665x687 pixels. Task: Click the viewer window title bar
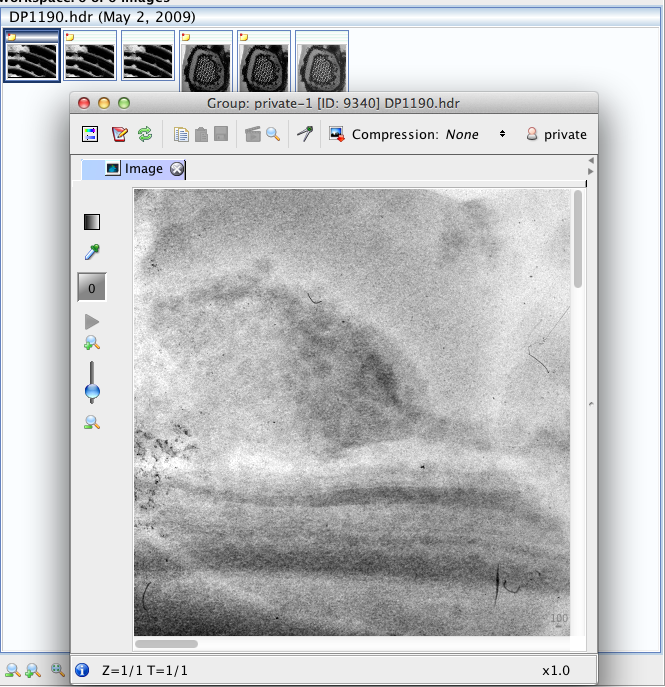tap(334, 103)
